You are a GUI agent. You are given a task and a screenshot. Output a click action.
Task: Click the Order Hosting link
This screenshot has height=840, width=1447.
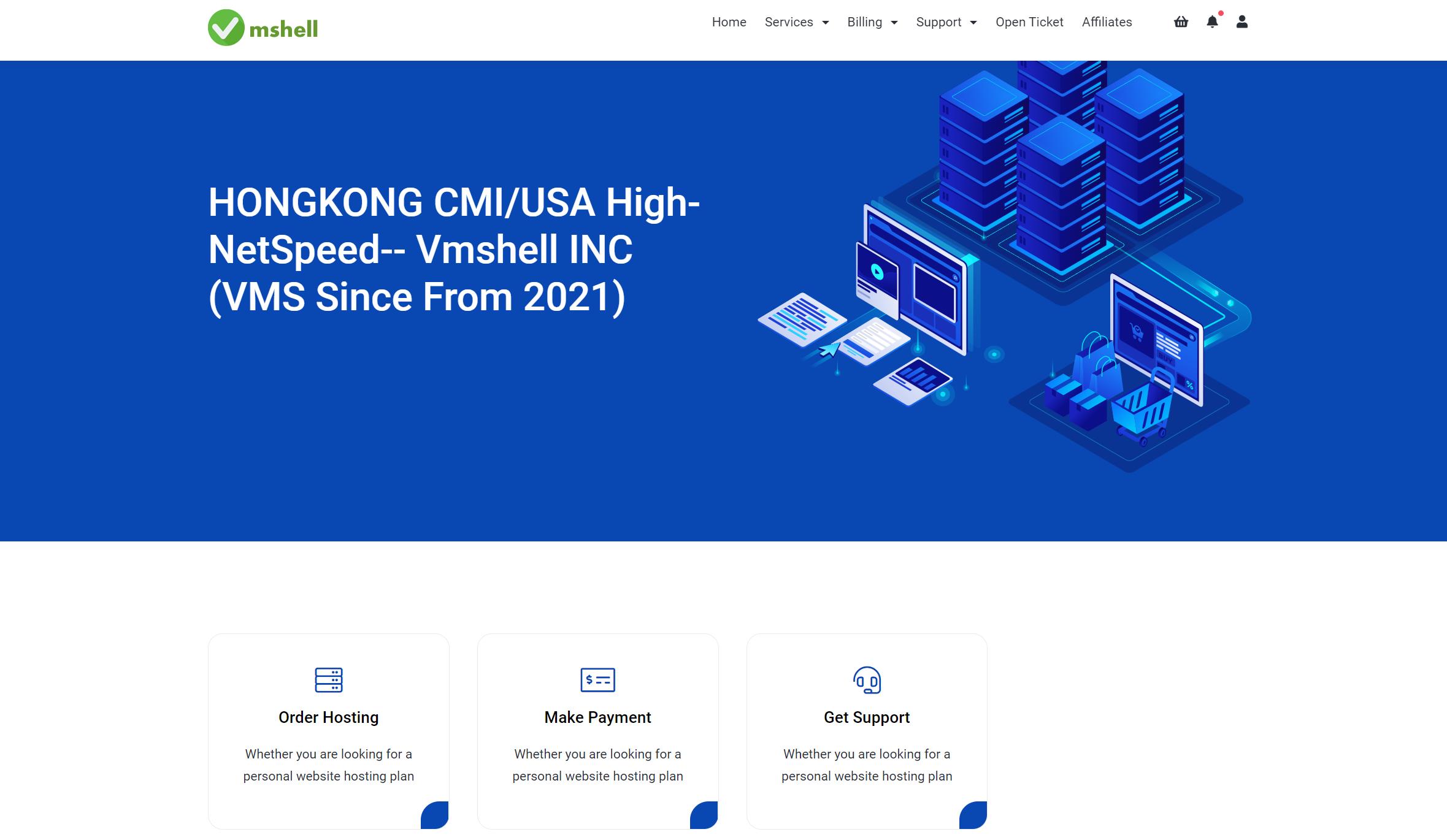coord(329,718)
